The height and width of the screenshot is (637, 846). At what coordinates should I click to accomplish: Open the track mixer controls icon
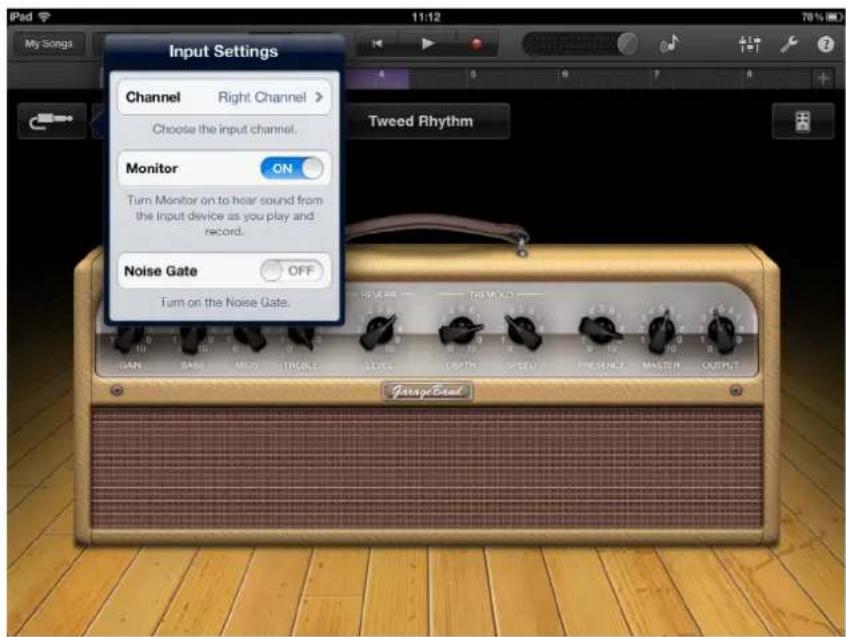[749, 44]
